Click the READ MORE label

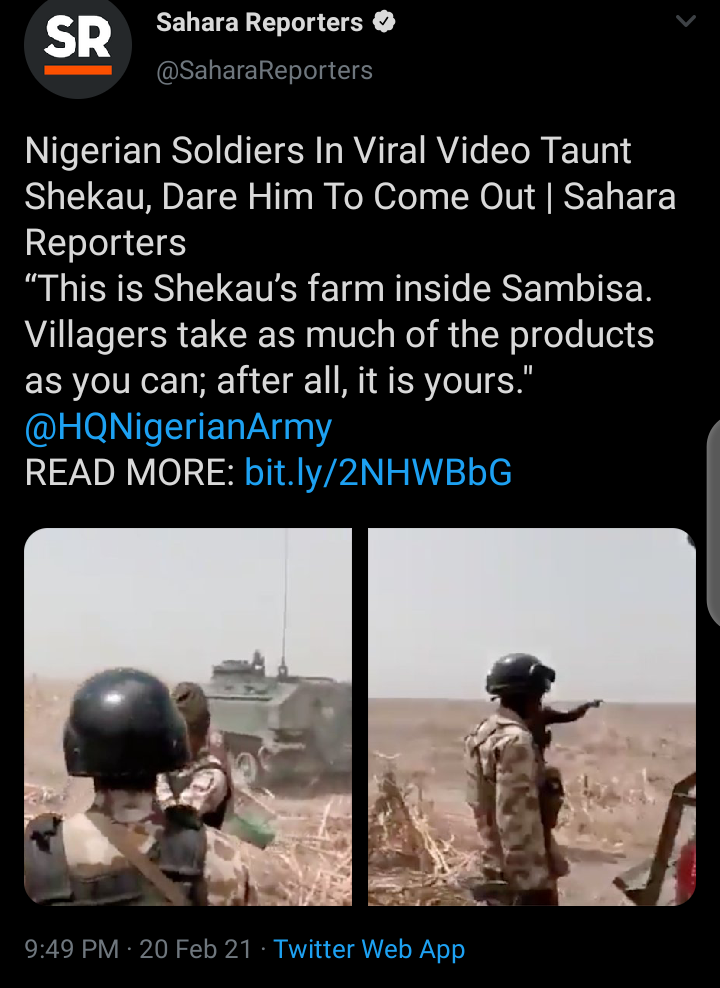129,473
